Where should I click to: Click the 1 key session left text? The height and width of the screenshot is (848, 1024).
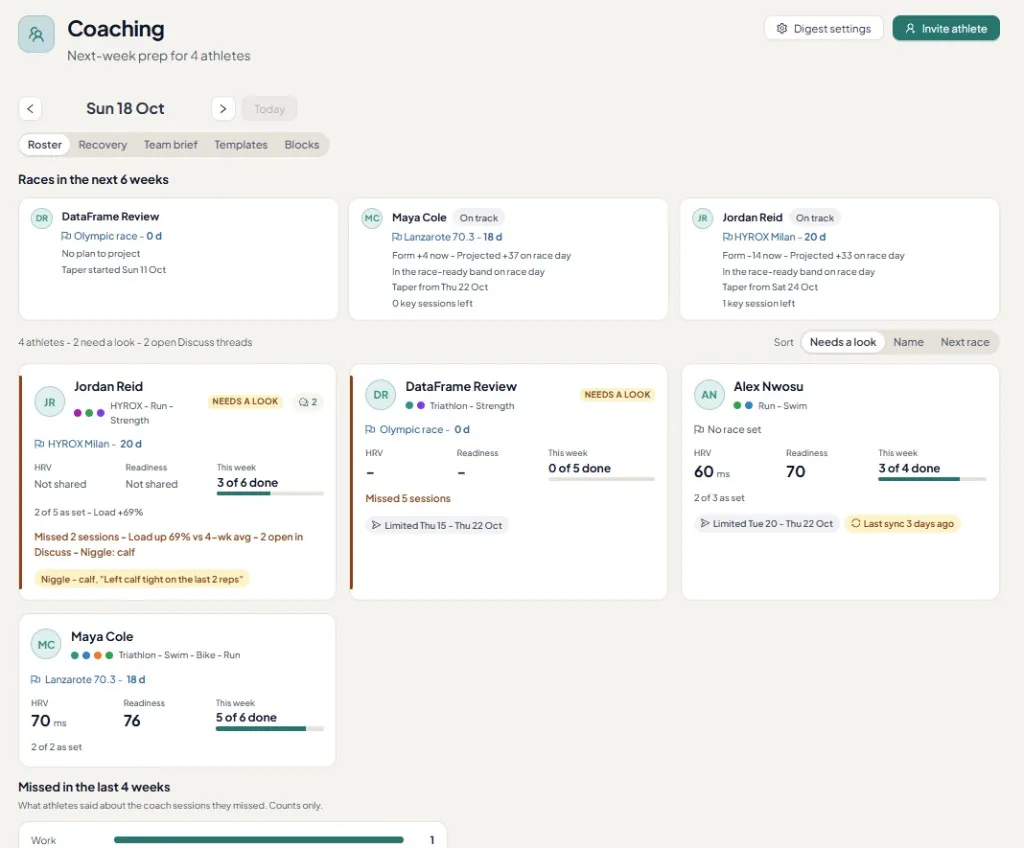coord(758,303)
